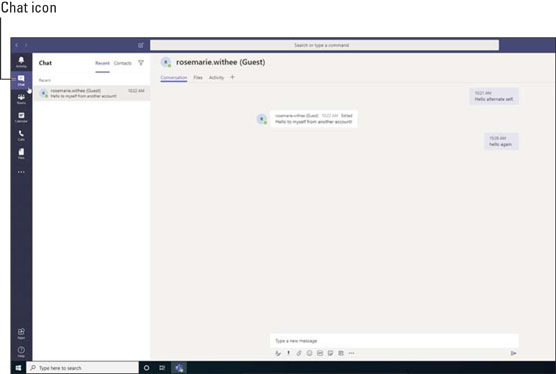The image size is (556, 374).
Task: Select the 'Hello to myself from another account' message
Action: pyautogui.click(x=313, y=119)
